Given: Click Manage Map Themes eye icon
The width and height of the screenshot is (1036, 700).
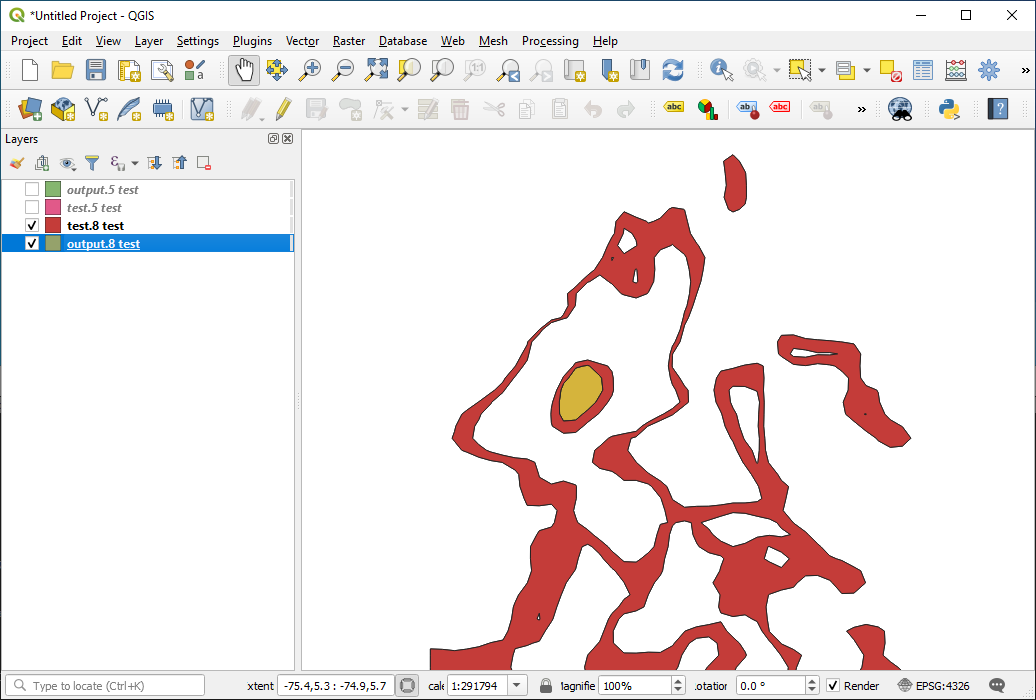Looking at the screenshot, I should (67, 163).
